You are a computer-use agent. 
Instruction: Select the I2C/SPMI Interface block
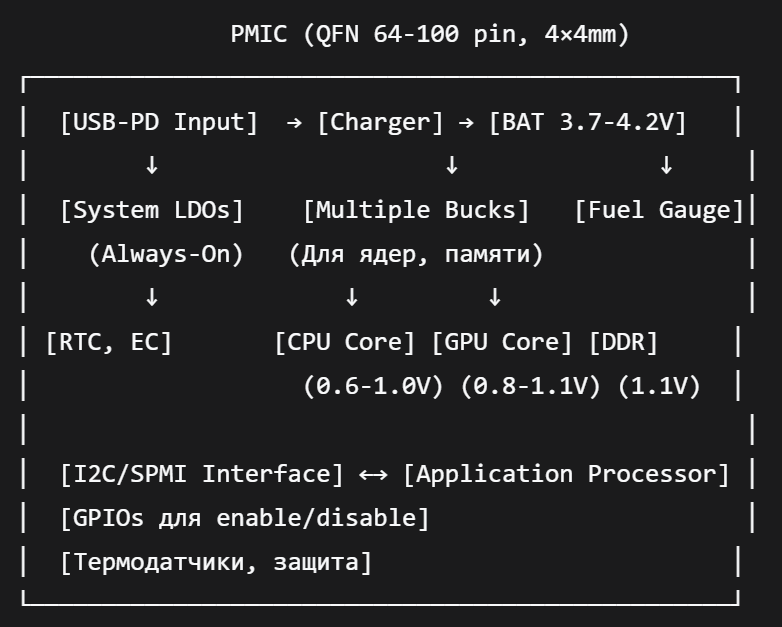point(202,474)
